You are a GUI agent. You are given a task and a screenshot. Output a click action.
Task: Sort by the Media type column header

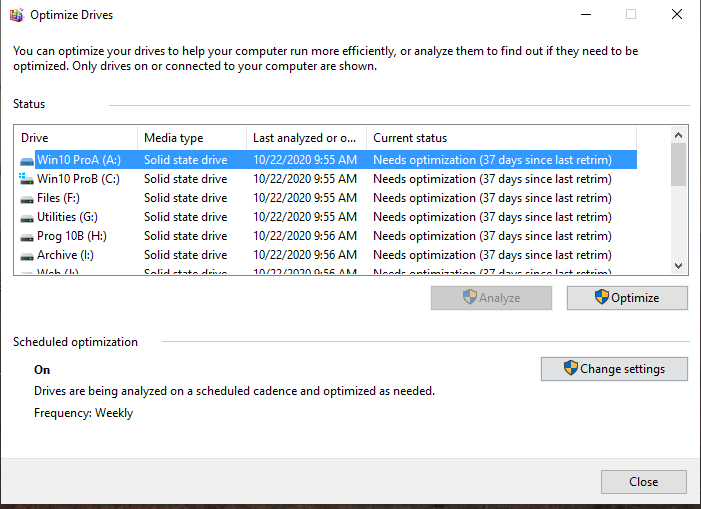click(191, 138)
